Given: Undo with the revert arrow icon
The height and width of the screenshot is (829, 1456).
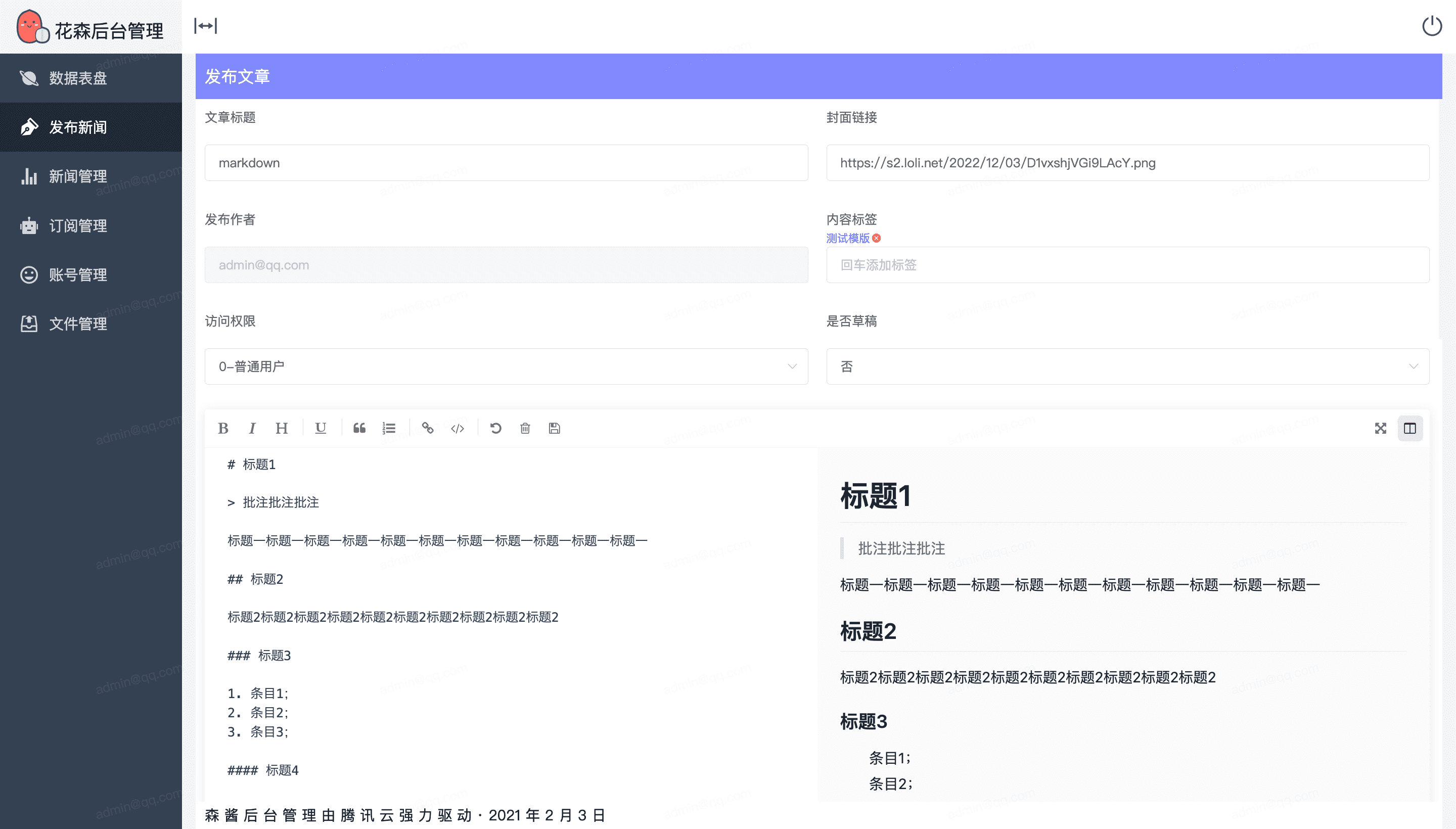Looking at the screenshot, I should pos(496,428).
